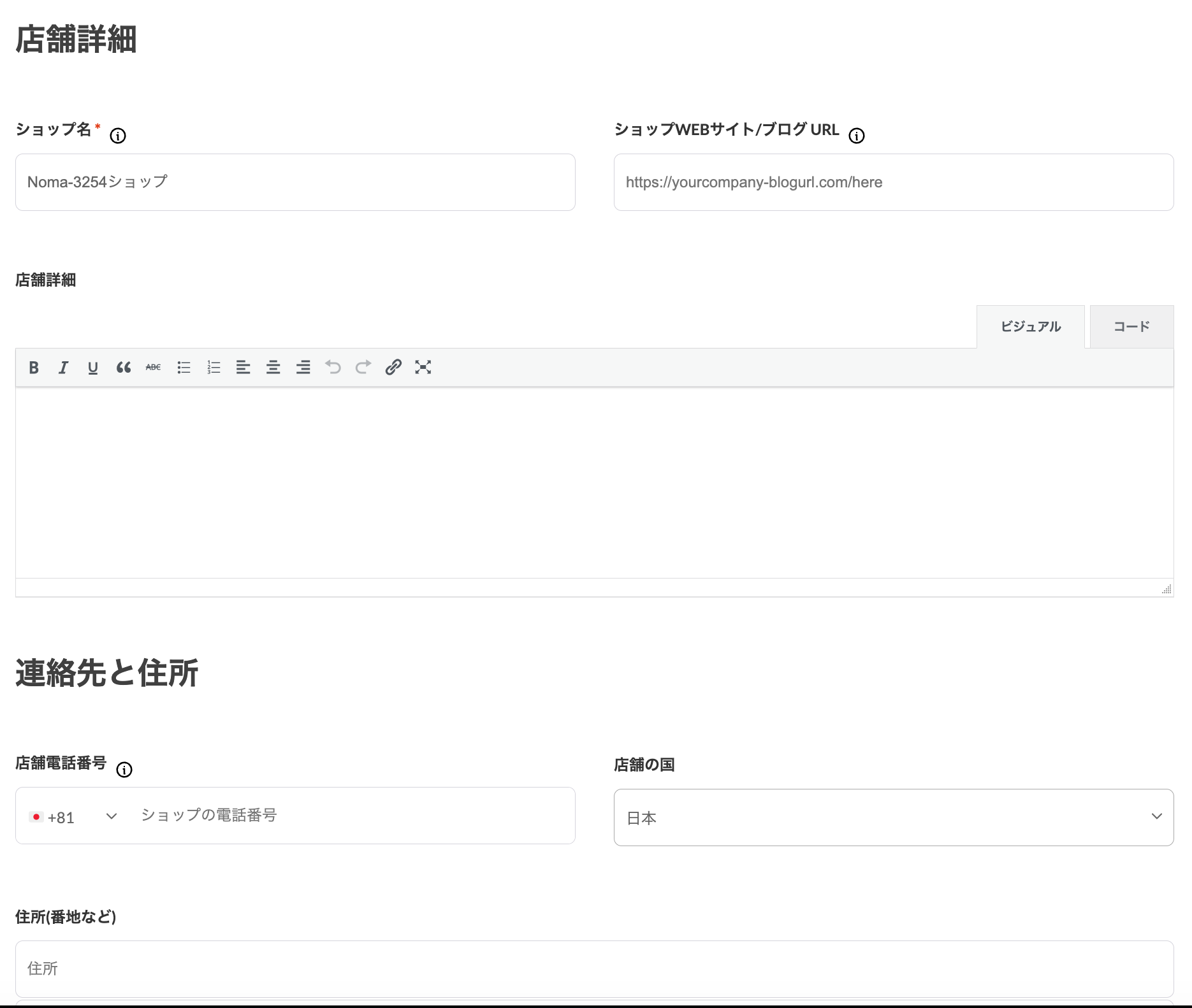Insert a link using the link icon
1192x1008 pixels.
pos(393,368)
